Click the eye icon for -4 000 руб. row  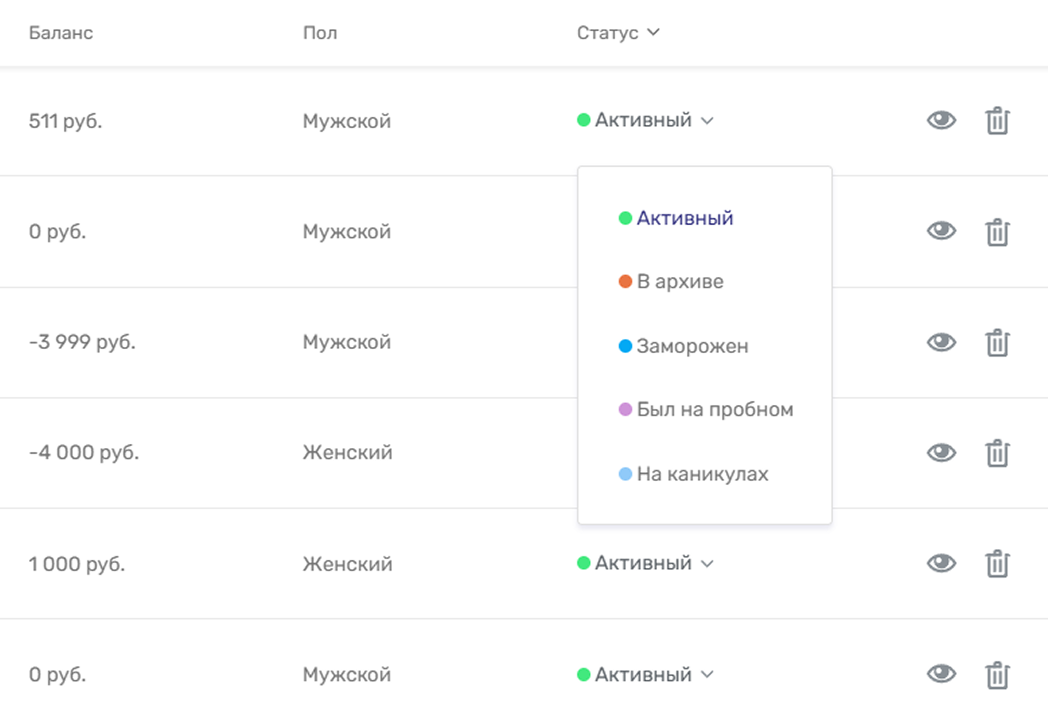pyautogui.click(x=941, y=452)
